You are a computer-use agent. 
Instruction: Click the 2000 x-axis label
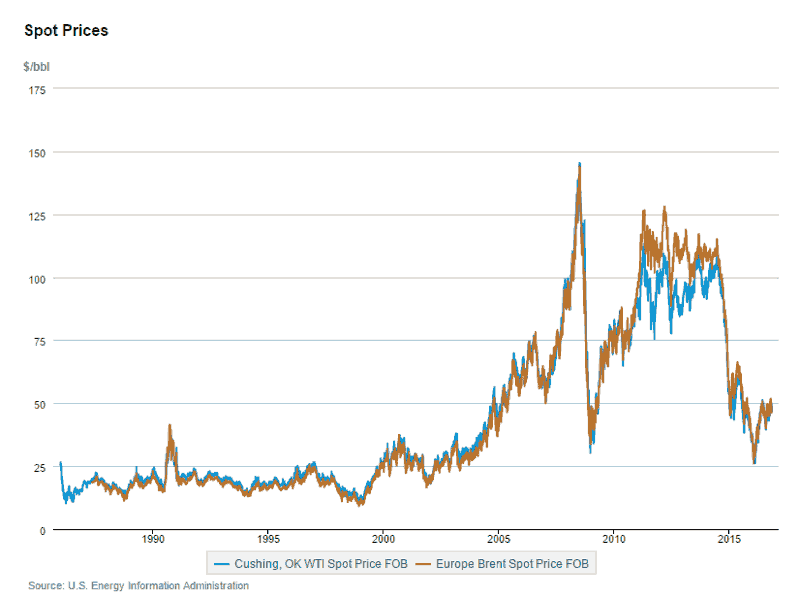[x=383, y=539]
